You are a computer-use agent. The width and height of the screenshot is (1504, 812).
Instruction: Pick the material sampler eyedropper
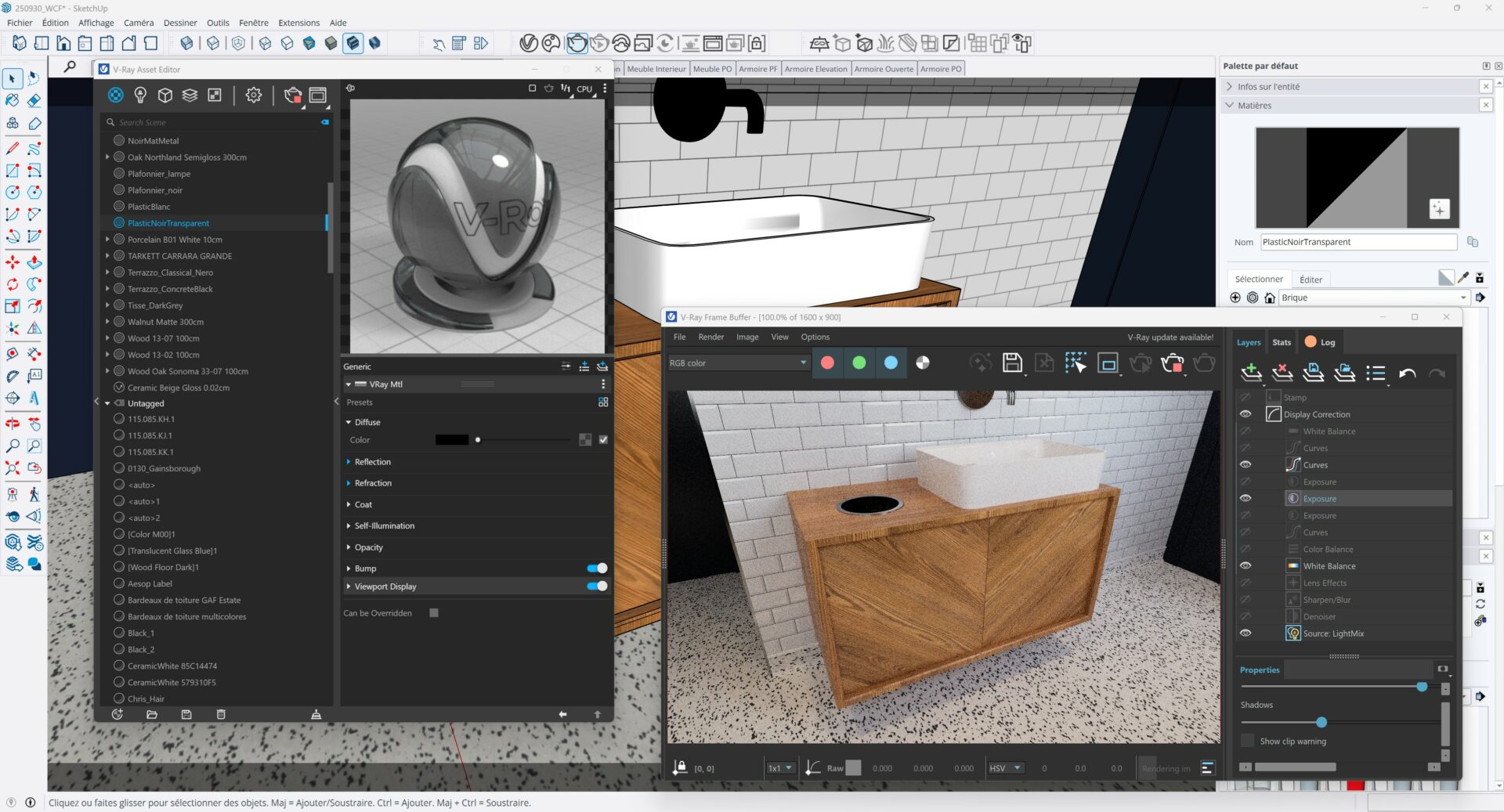click(x=1462, y=278)
